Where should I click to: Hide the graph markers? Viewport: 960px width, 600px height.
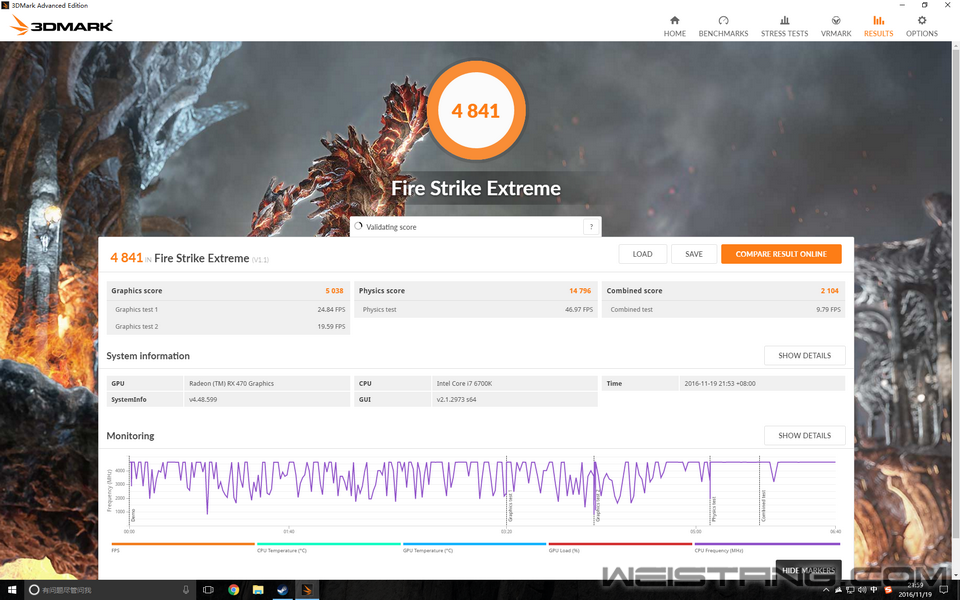[808, 570]
